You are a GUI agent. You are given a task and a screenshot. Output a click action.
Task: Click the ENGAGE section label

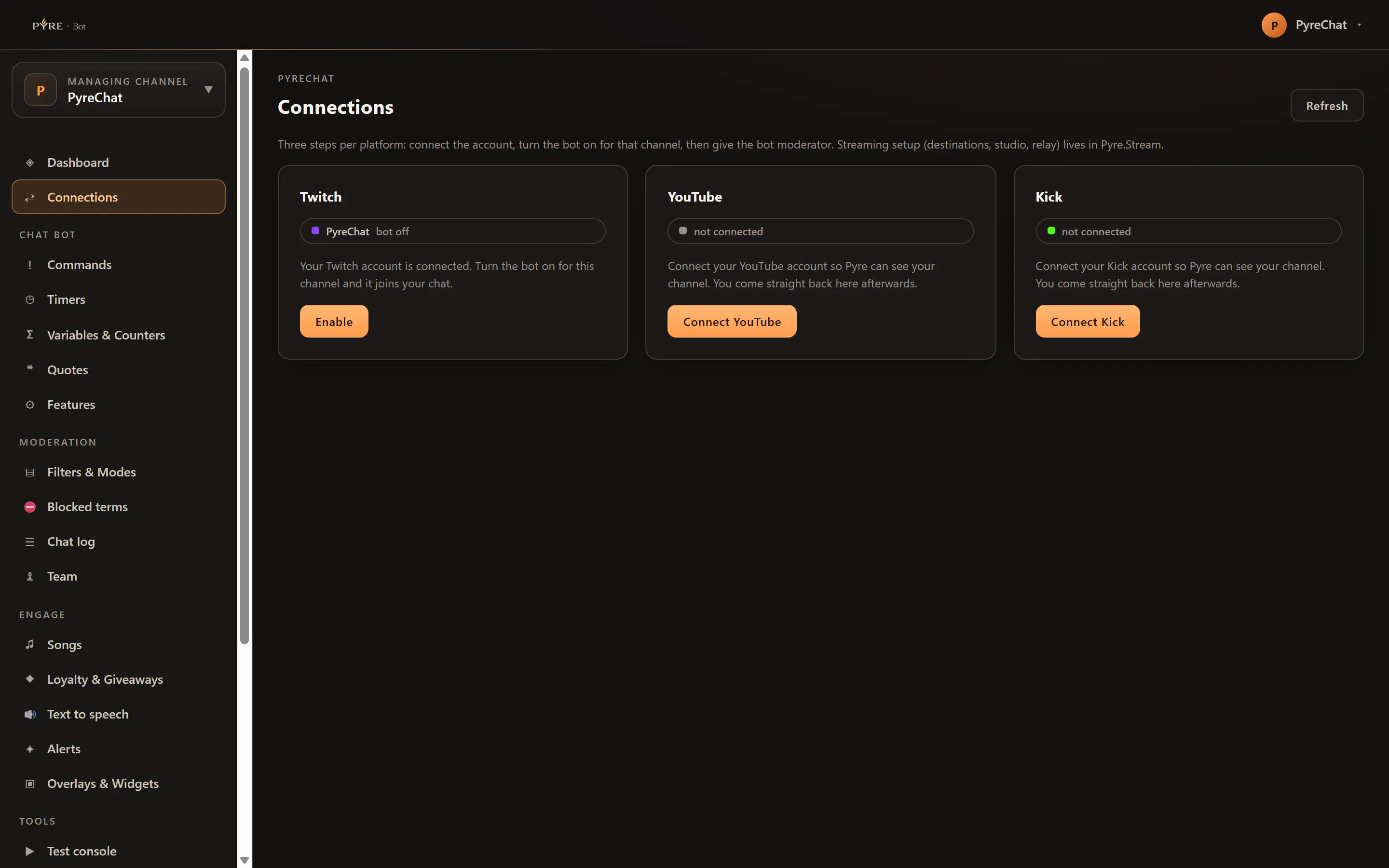(x=42, y=615)
